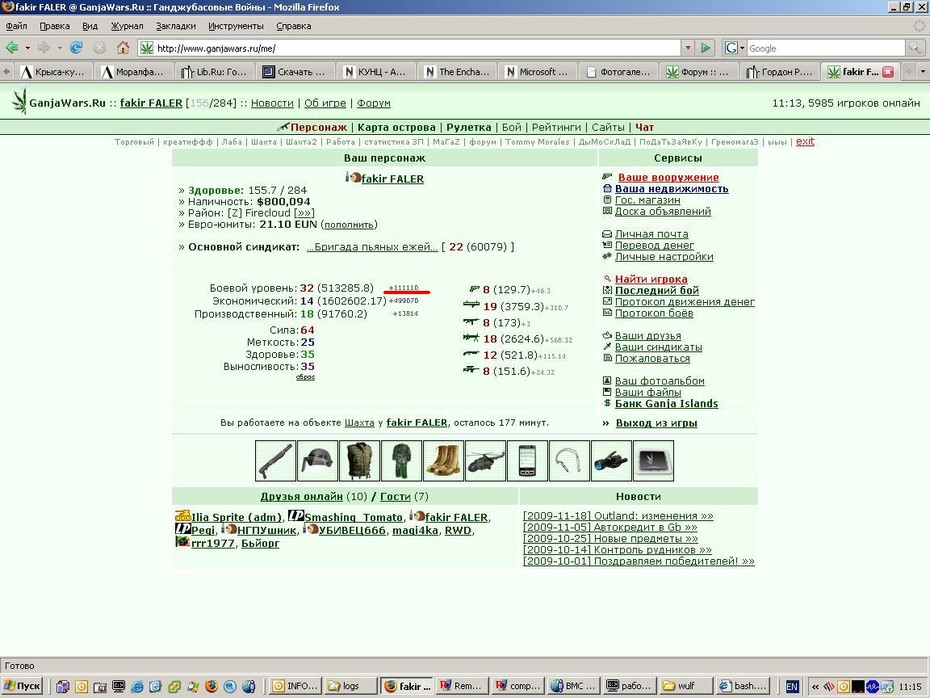Open the Google search engine selector dropdown
Viewport: 930px width, 698px height.
click(734, 48)
